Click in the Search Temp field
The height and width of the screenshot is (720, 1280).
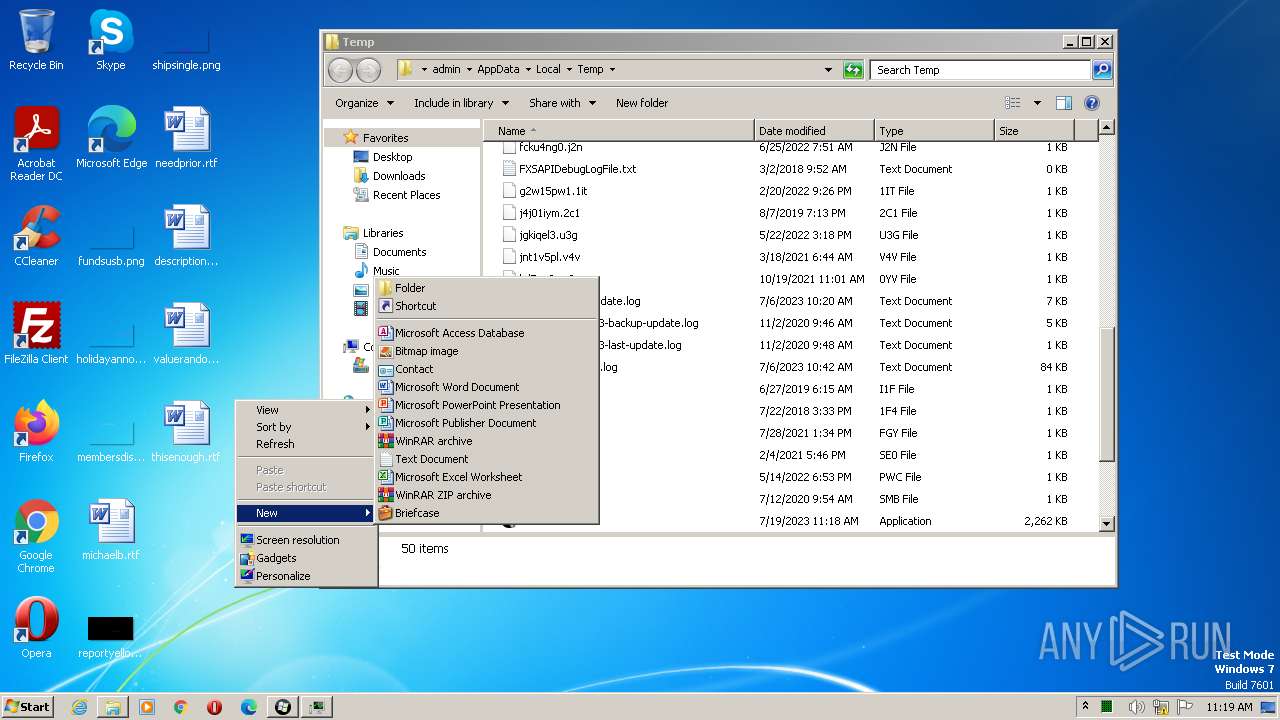point(980,70)
